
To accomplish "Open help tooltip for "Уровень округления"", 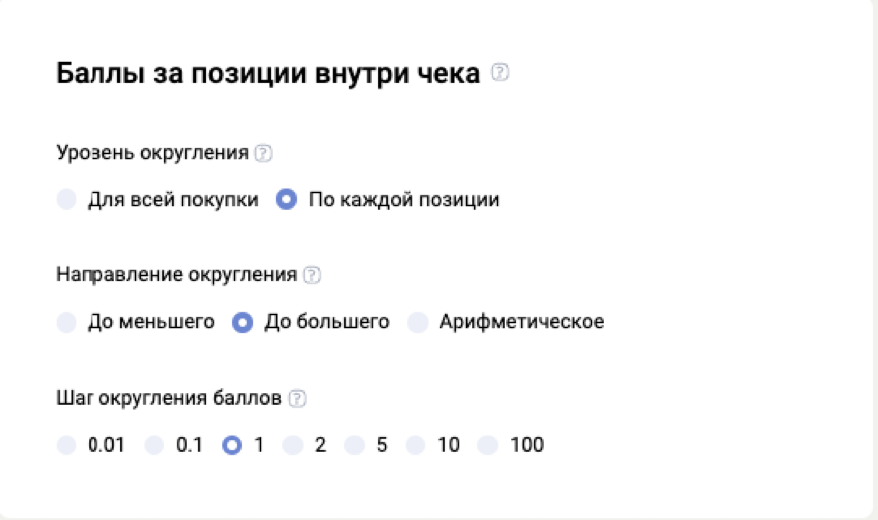I will [x=263, y=153].
